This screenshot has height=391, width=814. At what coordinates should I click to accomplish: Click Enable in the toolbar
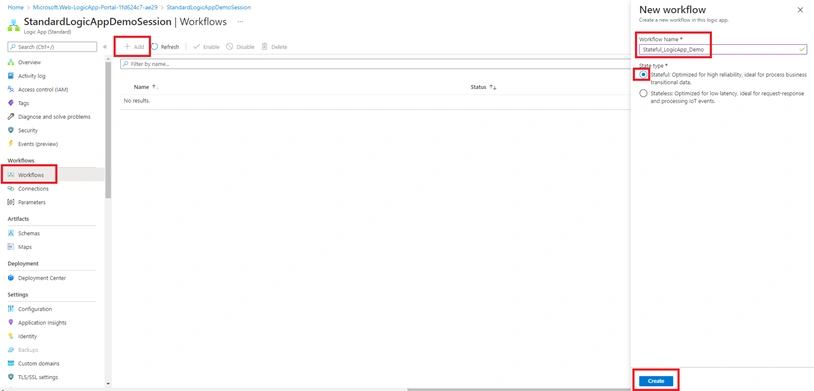coord(206,47)
